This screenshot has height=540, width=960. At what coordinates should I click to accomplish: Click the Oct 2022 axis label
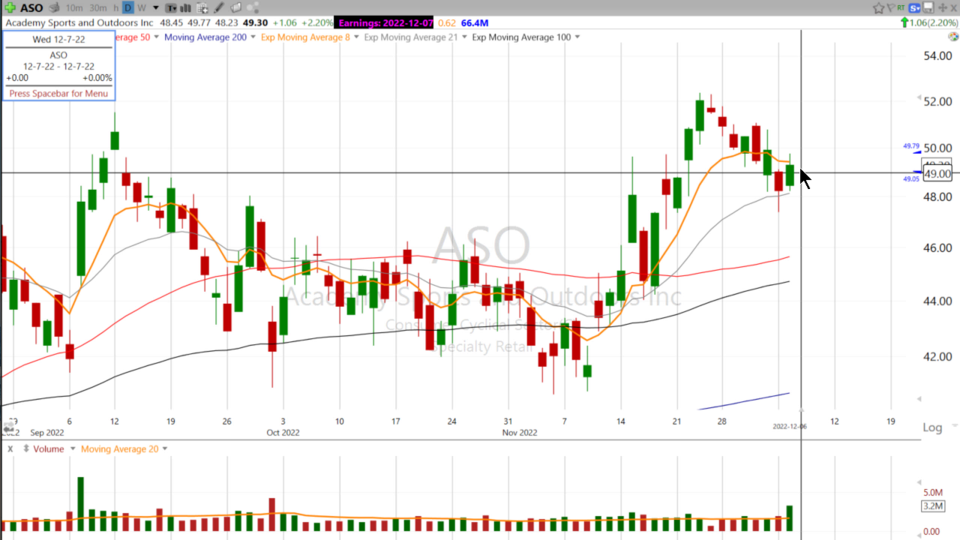pos(283,432)
